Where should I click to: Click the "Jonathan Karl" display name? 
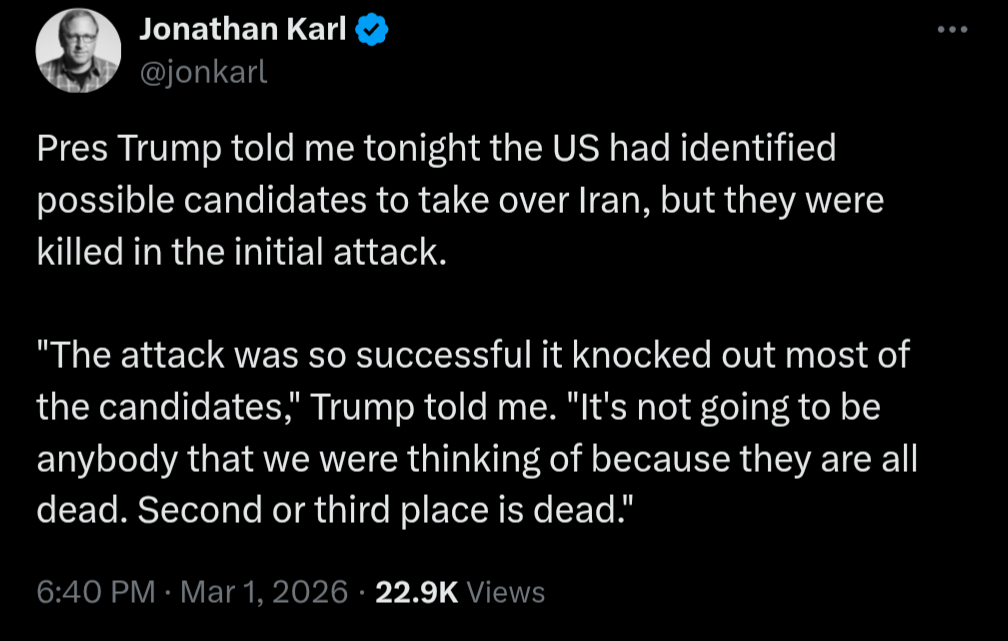tap(242, 31)
